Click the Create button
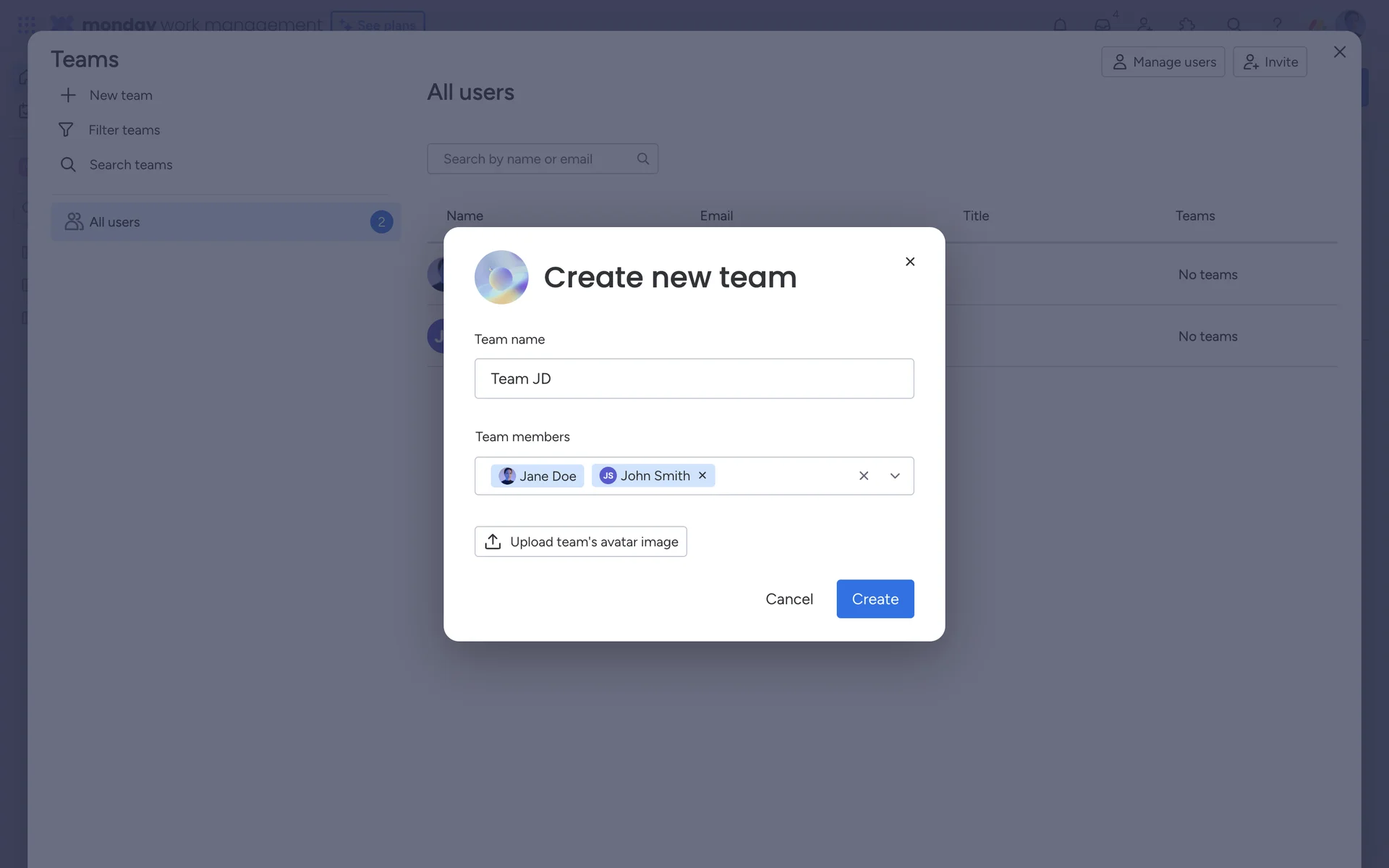Viewport: 1389px width, 868px height. tap(875, 599)
